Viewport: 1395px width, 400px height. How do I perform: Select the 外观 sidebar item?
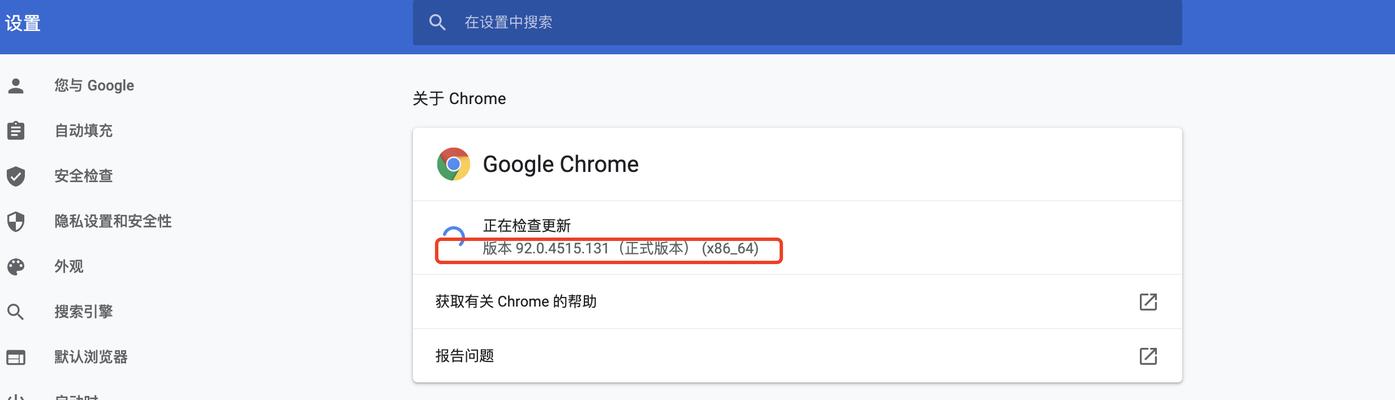(x=69, y=267)
